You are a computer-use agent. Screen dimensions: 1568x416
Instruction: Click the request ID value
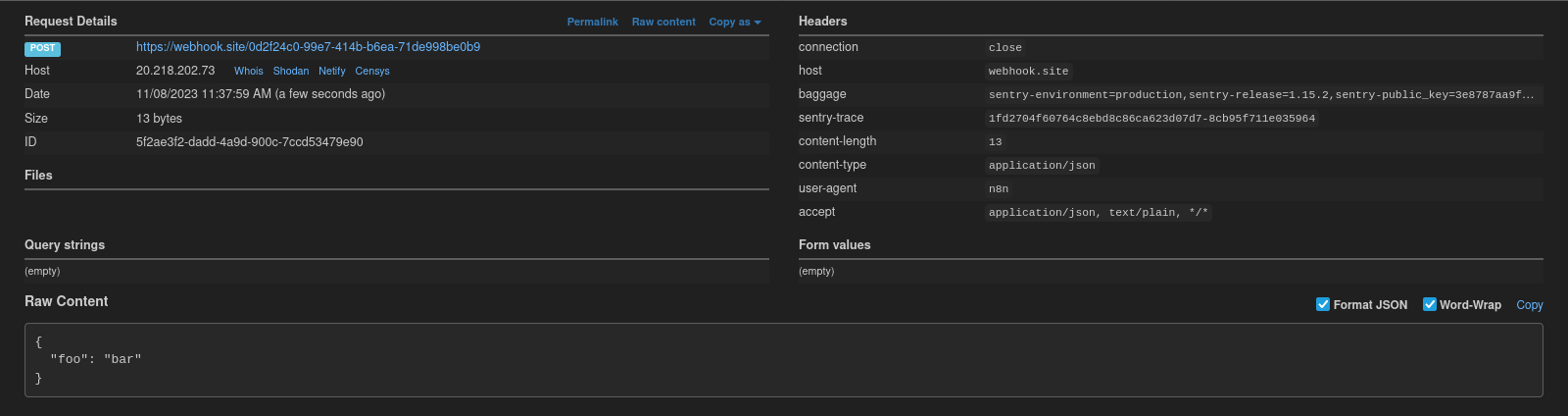tap(249, 142)
